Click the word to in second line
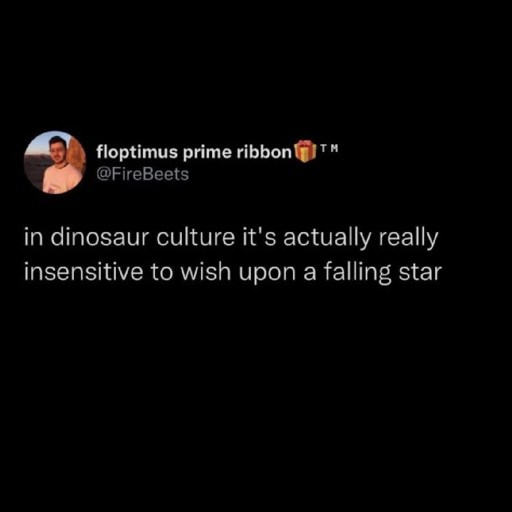Image resolution: width=512 pixels, height=512 pixels. [162, 273]
